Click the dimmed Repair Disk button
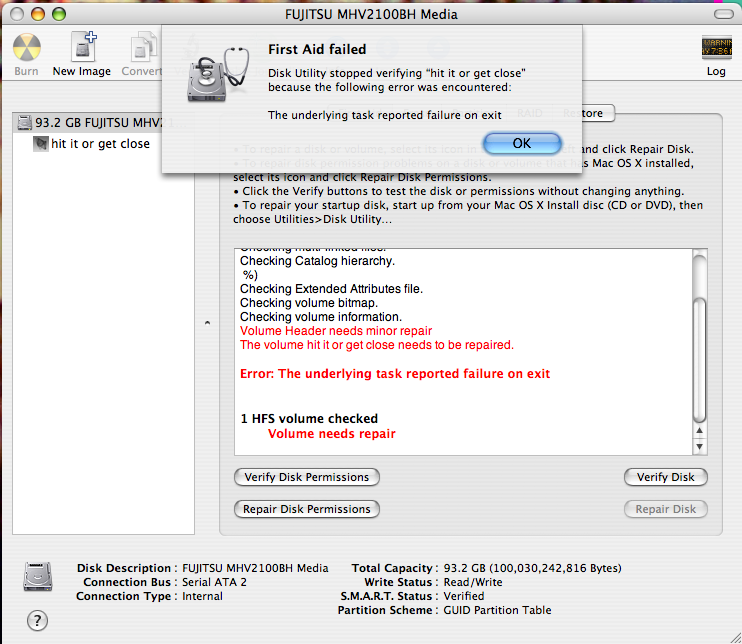This screenshot has width=742, height=644. tap(665, 509)
